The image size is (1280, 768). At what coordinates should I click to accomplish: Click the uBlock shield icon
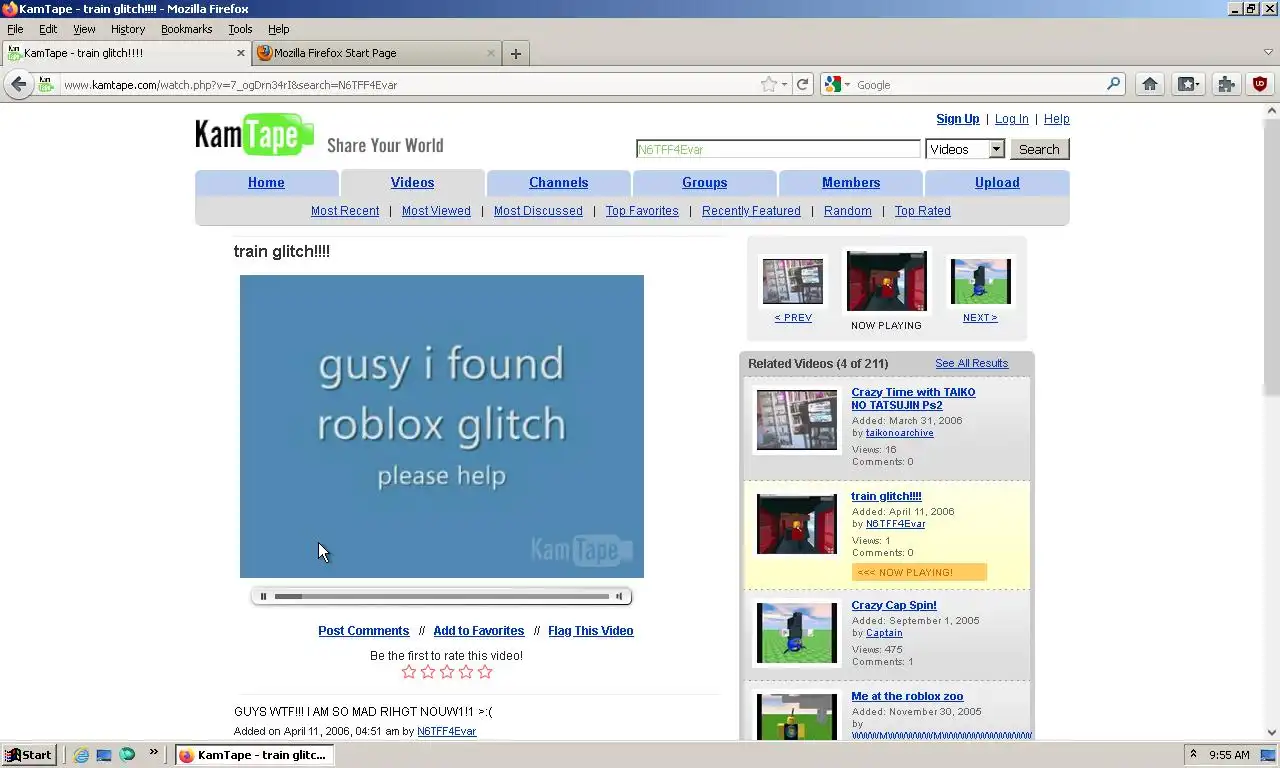(1260, 85)
